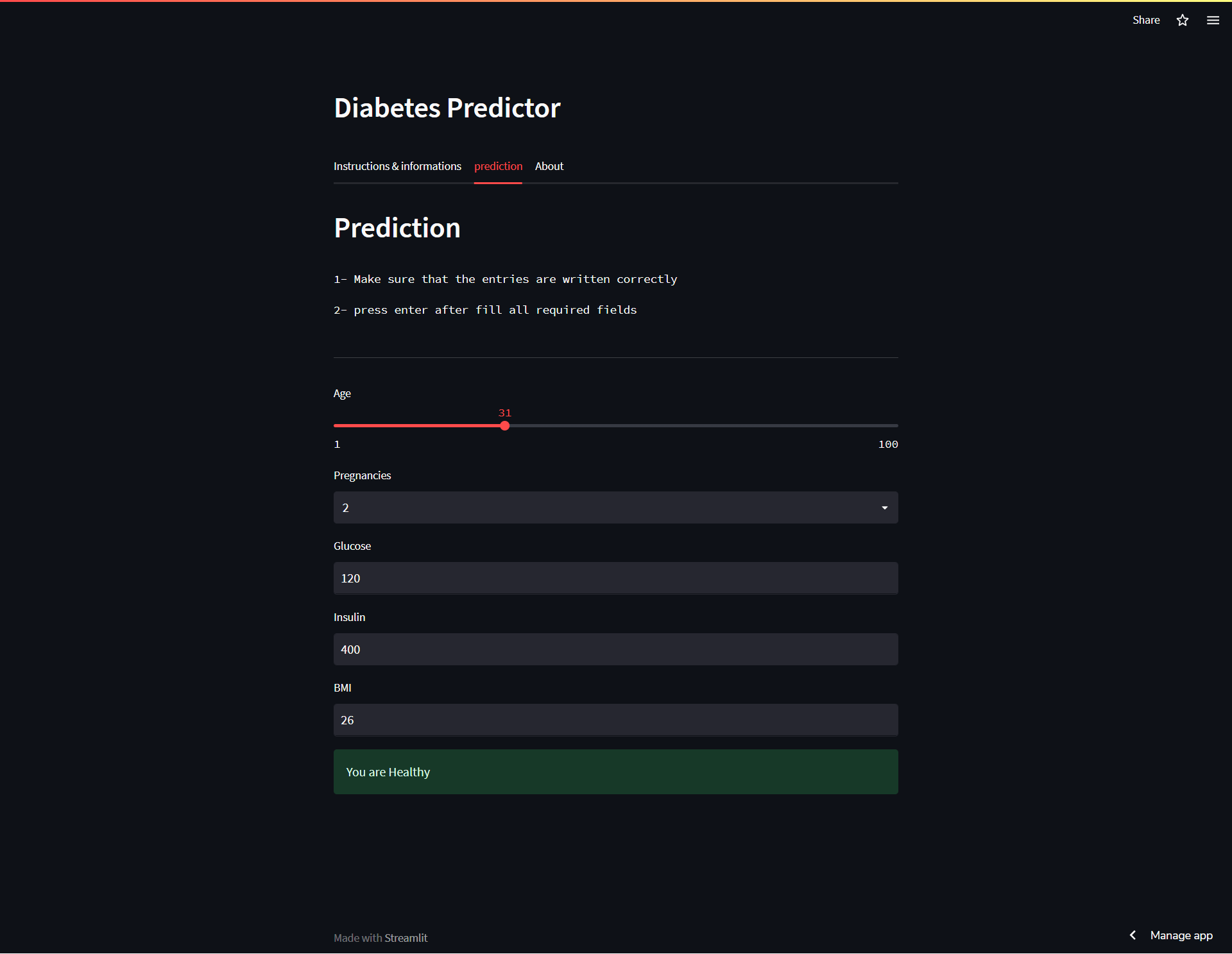
Task: Click 'press enter after fill' instruction
Action: coord(485,311)
